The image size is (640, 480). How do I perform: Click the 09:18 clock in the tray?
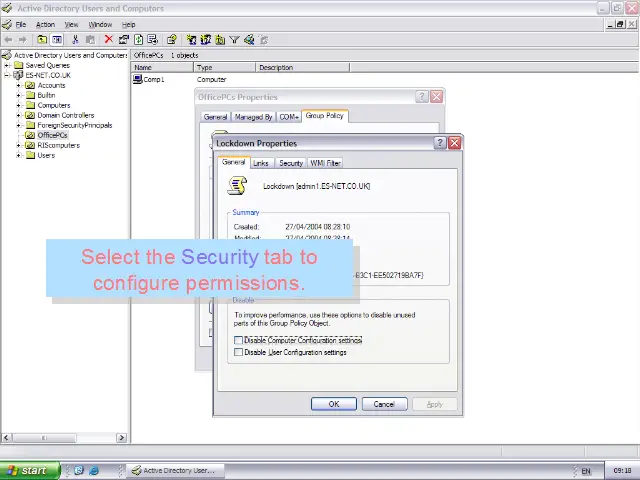(622, 471)
